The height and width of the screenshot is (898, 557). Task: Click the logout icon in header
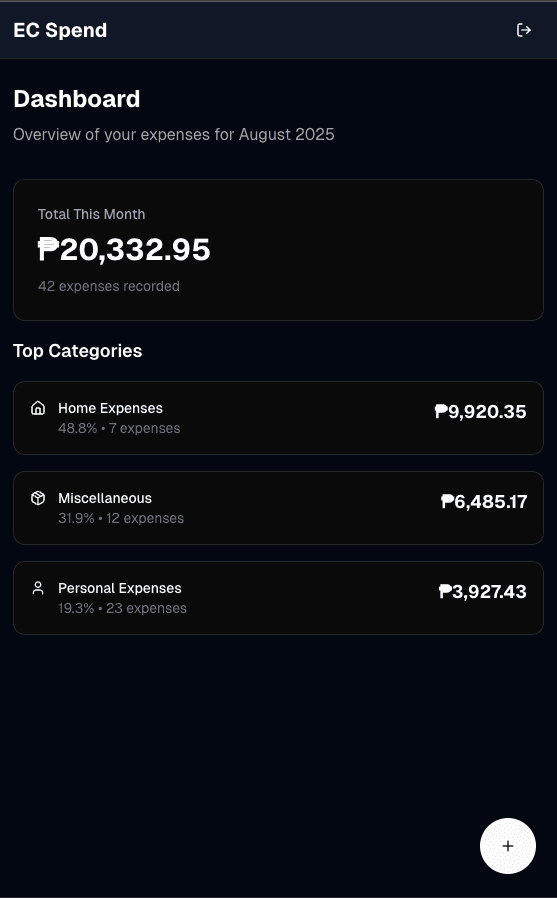[x=524, y=30]
